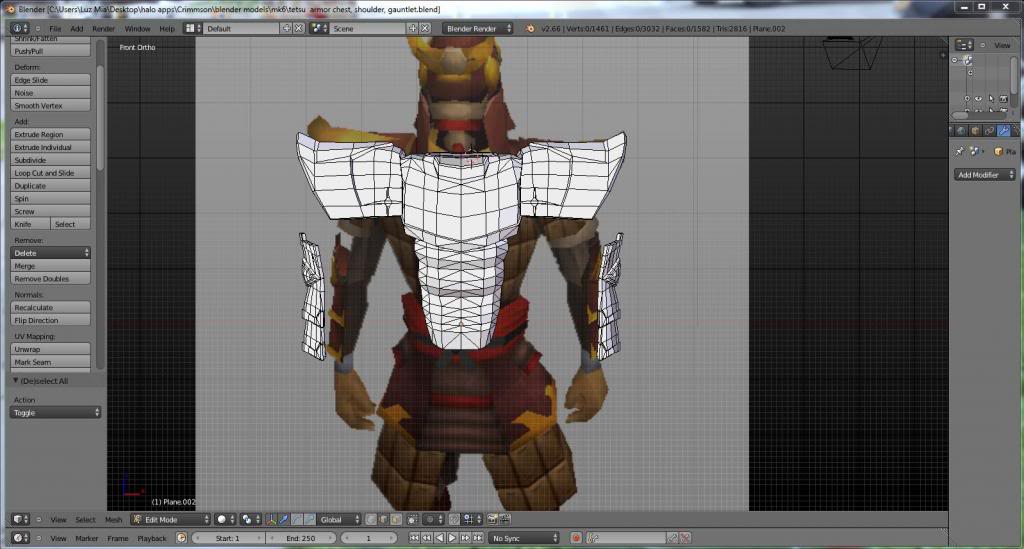This screenshot has width=1024, height=549.
Task: Click the Screw tool button
Action: tap(50, 212)
